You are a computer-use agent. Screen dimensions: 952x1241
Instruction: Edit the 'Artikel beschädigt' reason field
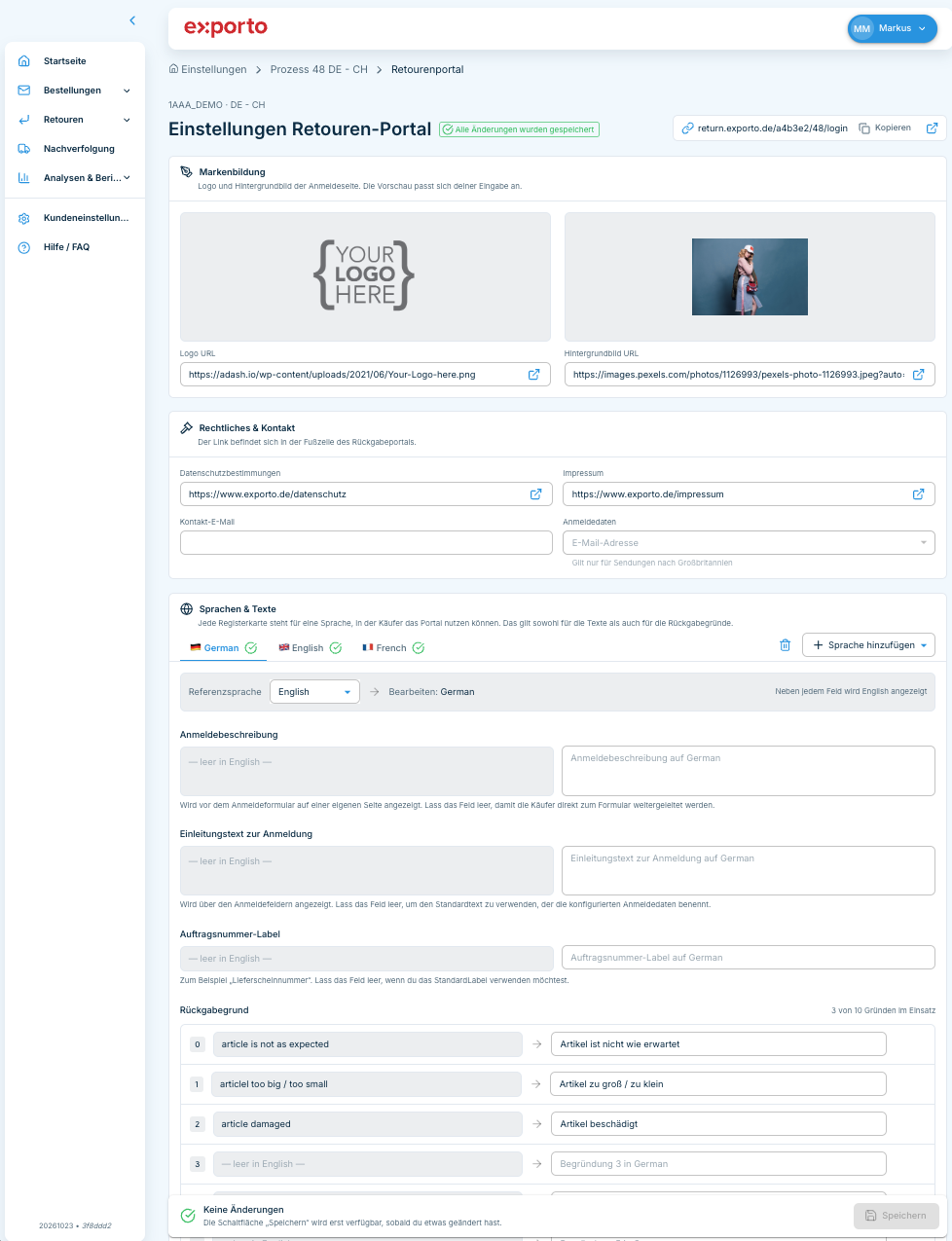[718, 1124]
